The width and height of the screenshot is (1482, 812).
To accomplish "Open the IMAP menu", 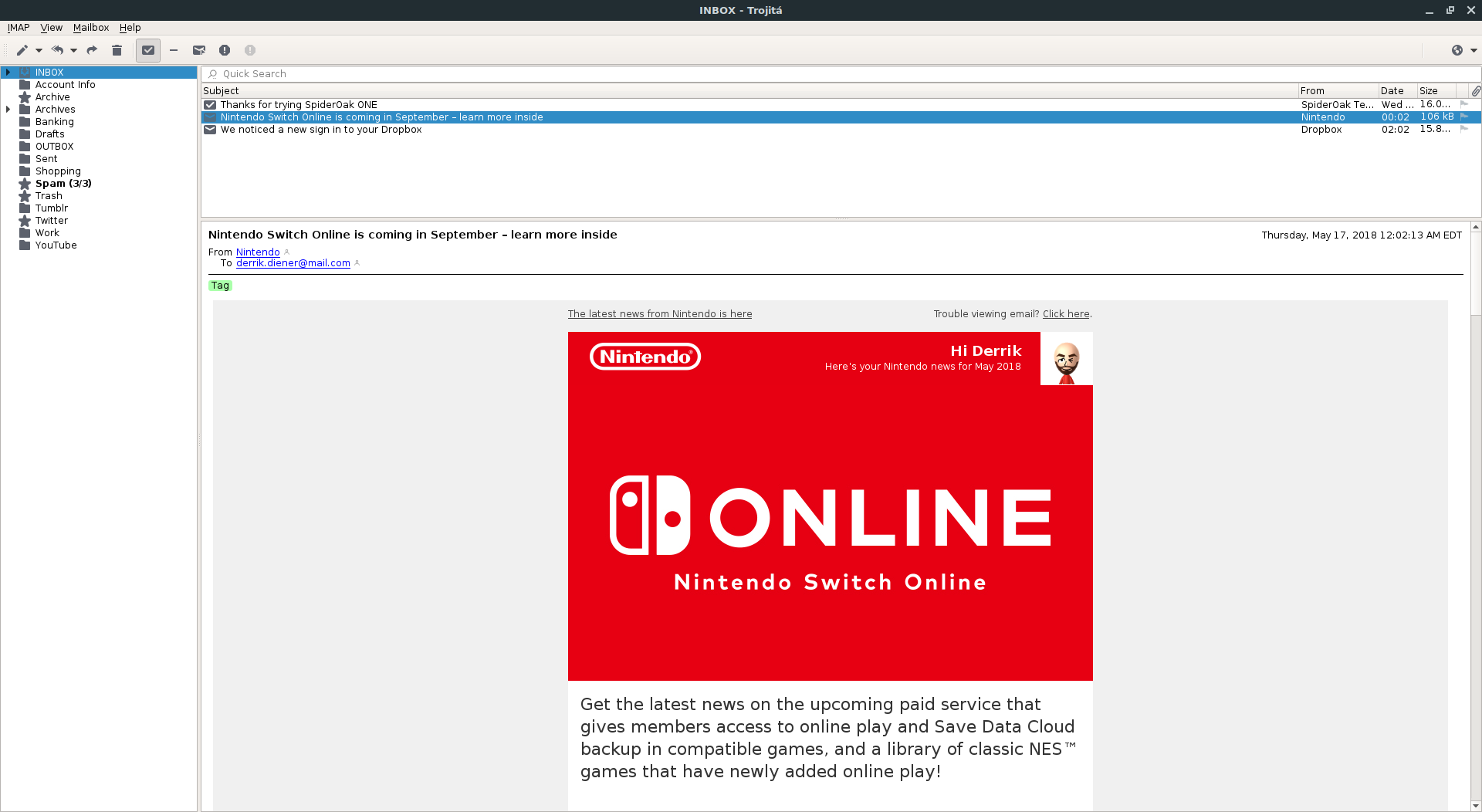I will pyautogui.click(x=19, y=28).
